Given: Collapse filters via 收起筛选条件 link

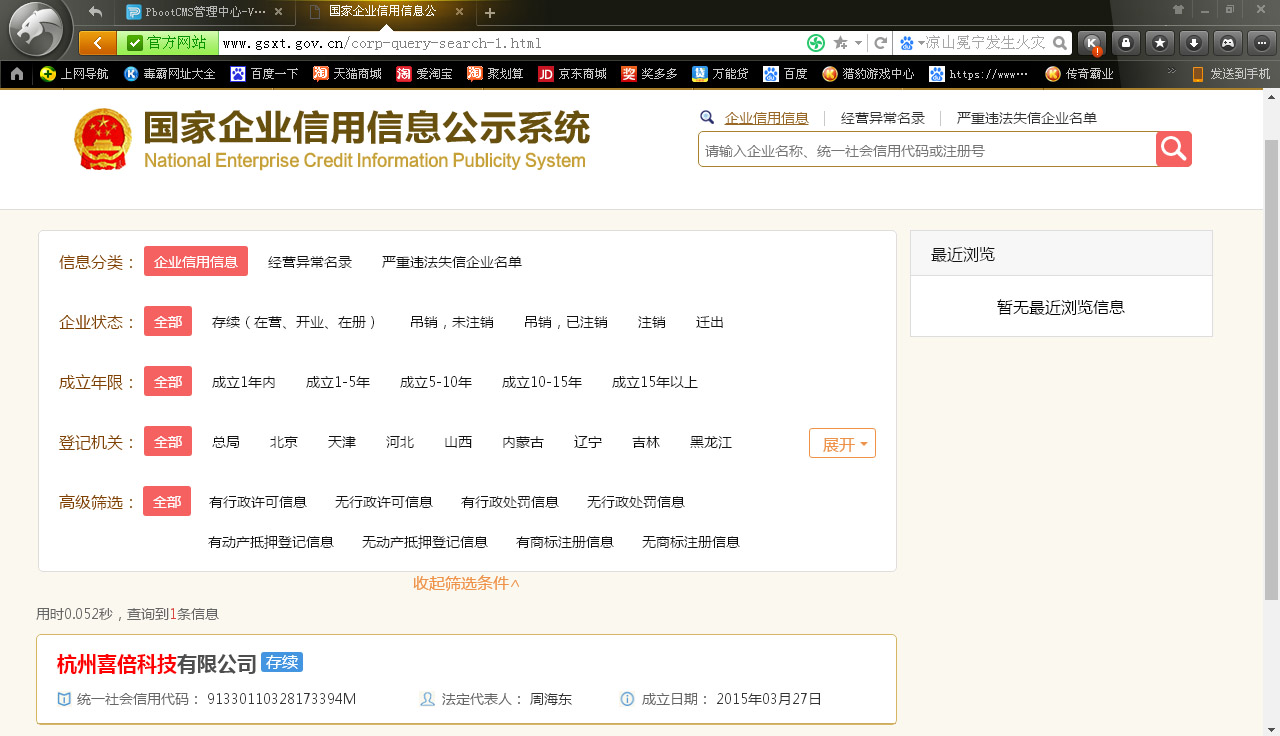Looking at the screenshot, I should (467, 583).
